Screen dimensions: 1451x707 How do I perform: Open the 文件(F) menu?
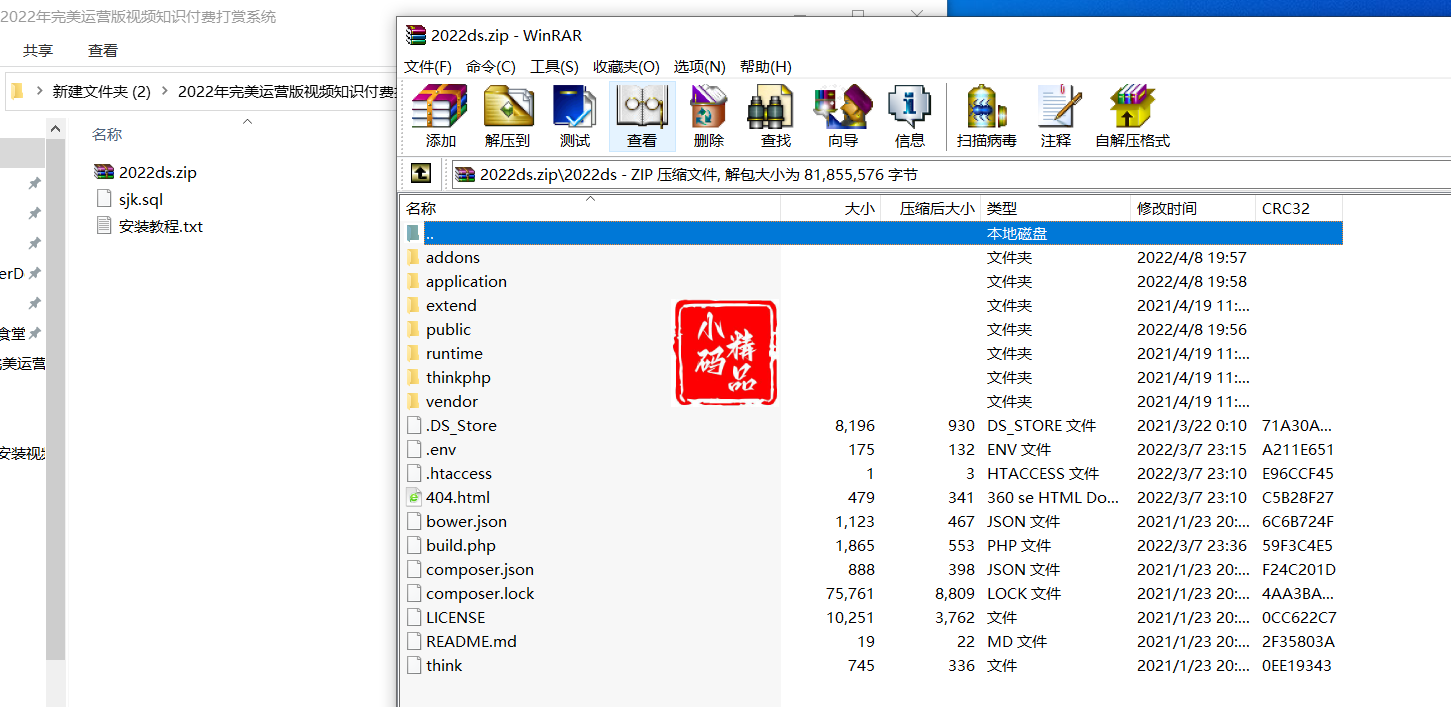[428, 66]
